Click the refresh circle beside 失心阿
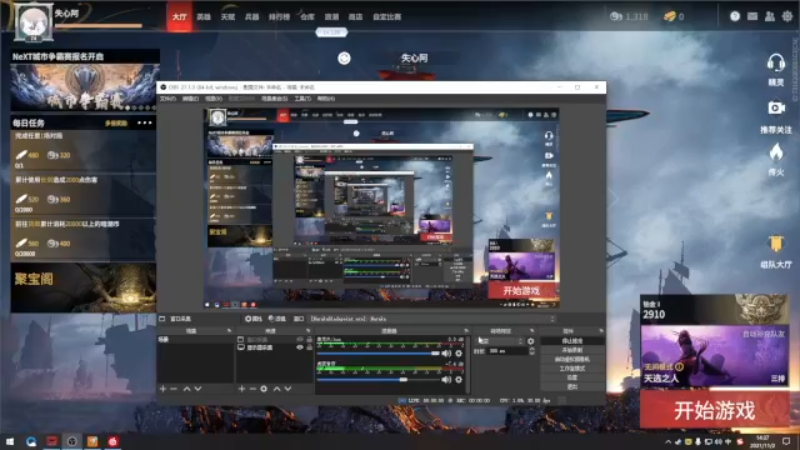 (x=344, y=58)
